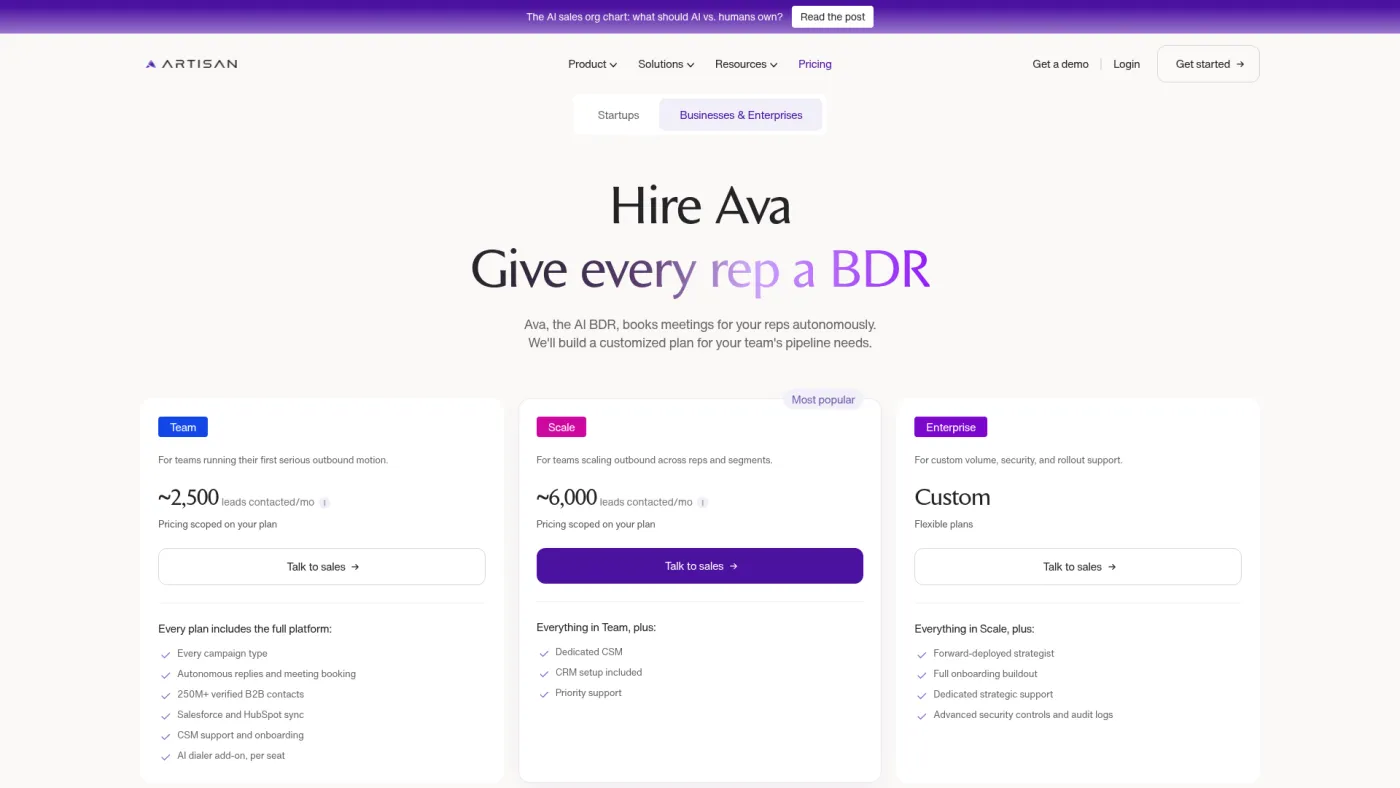Click checkmark beside AI dialer add-on

(166, 756)
